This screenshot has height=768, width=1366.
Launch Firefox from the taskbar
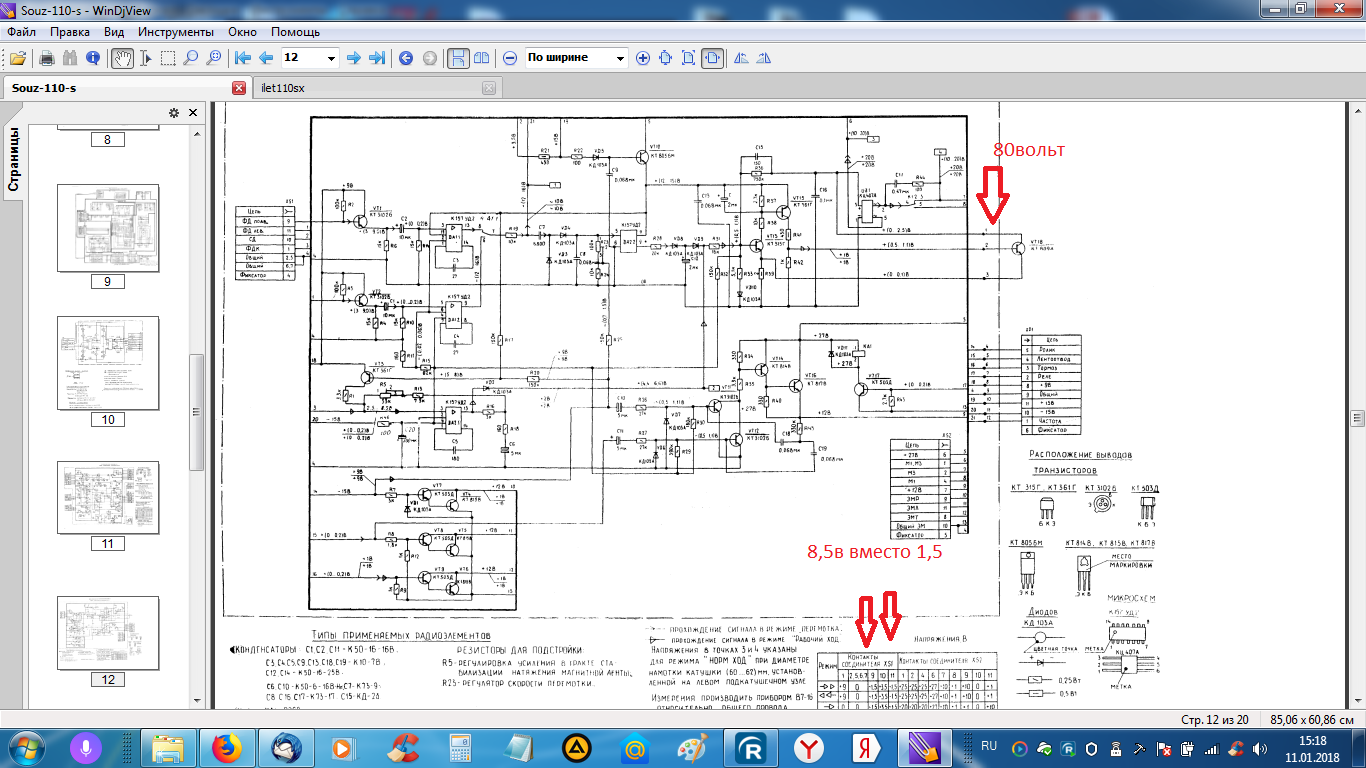228,748
